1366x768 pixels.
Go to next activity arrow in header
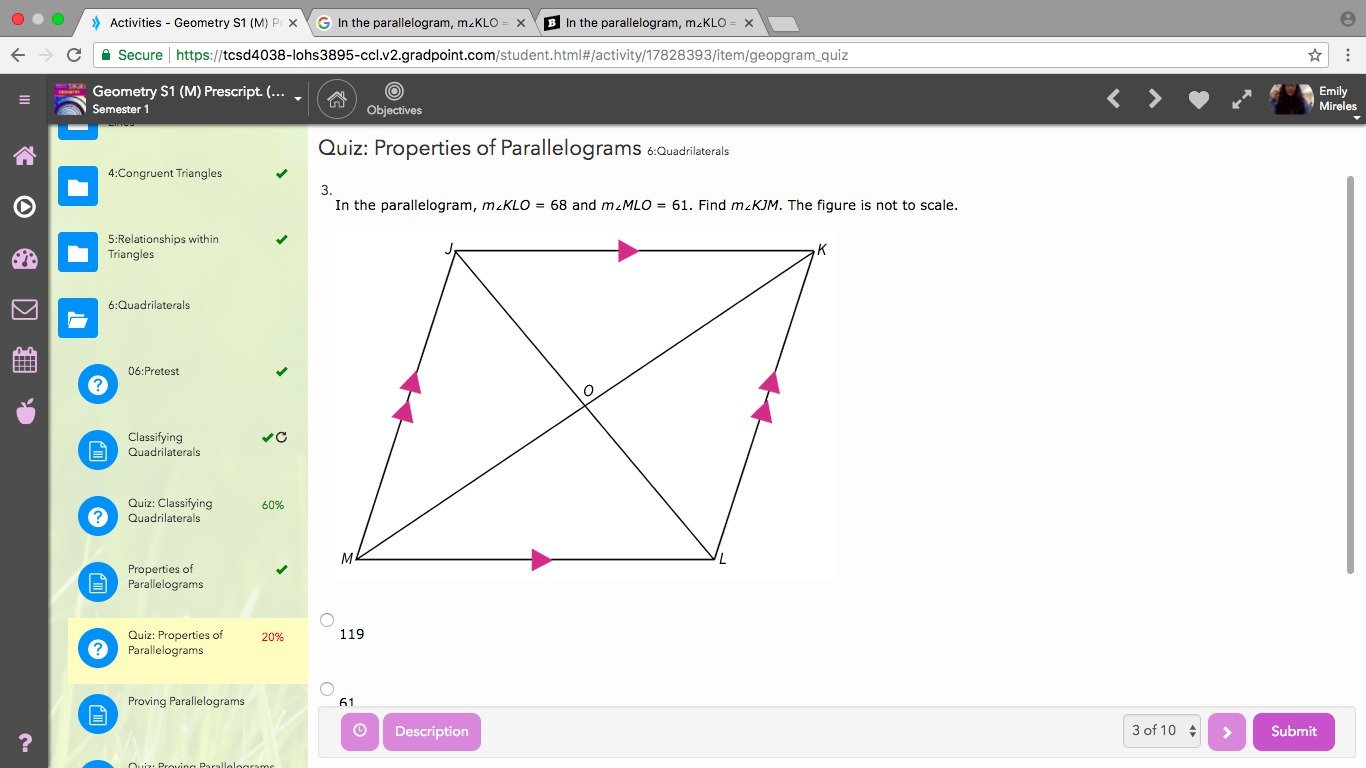(1155, 98)
